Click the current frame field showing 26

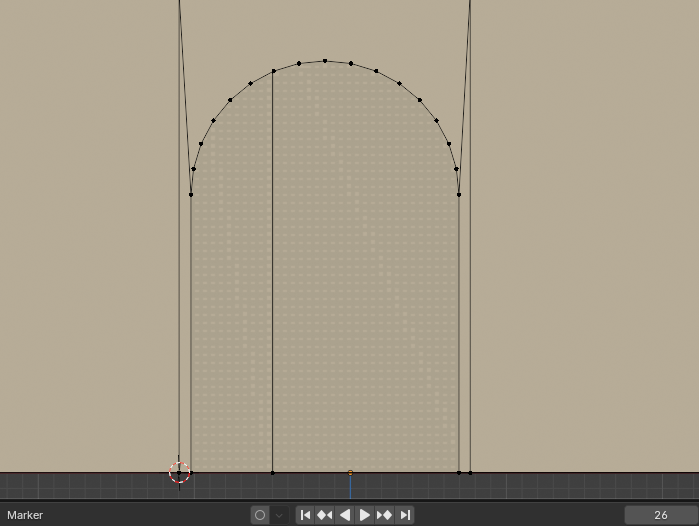(661, 515)
